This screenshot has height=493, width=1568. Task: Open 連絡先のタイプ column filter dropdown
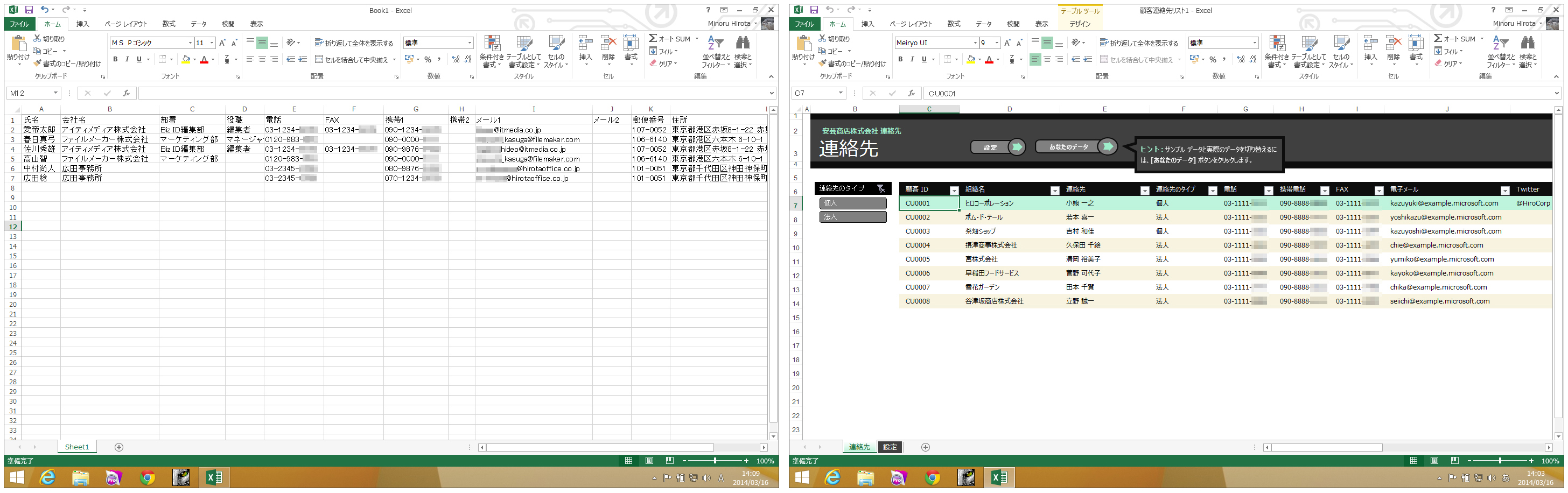[1213, 191]
